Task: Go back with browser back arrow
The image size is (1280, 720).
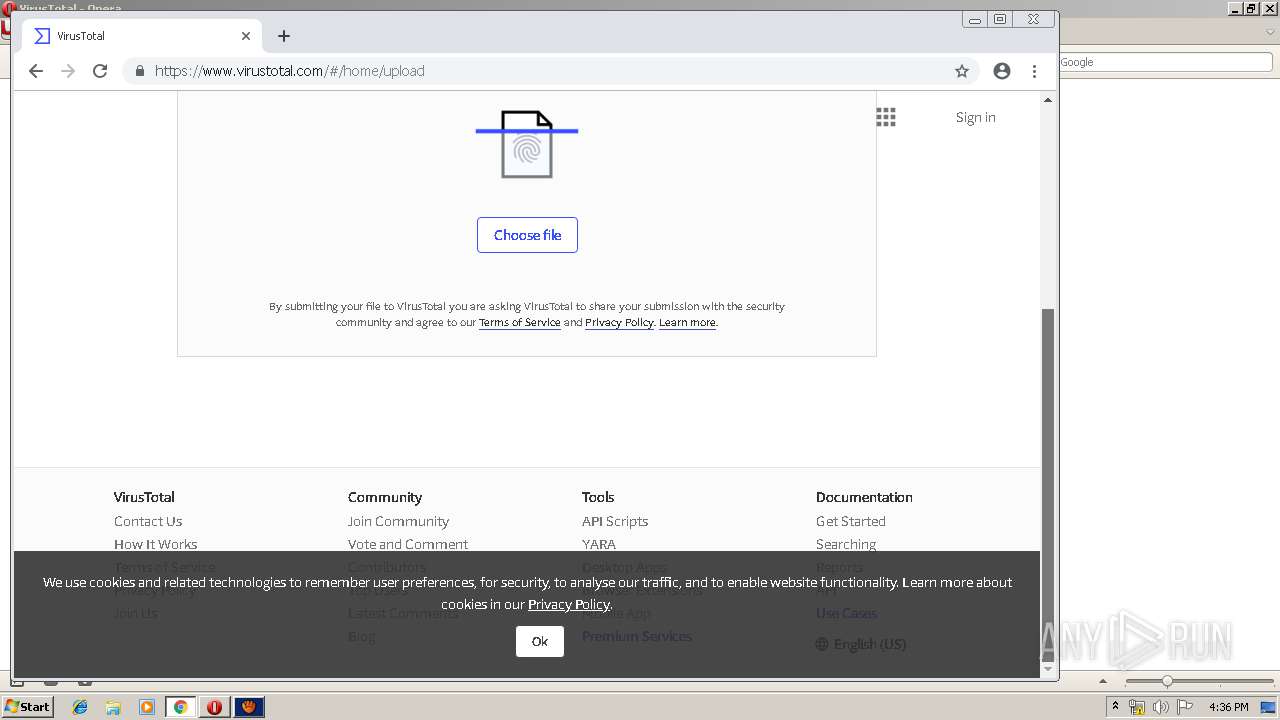Action: coord(36,71)
